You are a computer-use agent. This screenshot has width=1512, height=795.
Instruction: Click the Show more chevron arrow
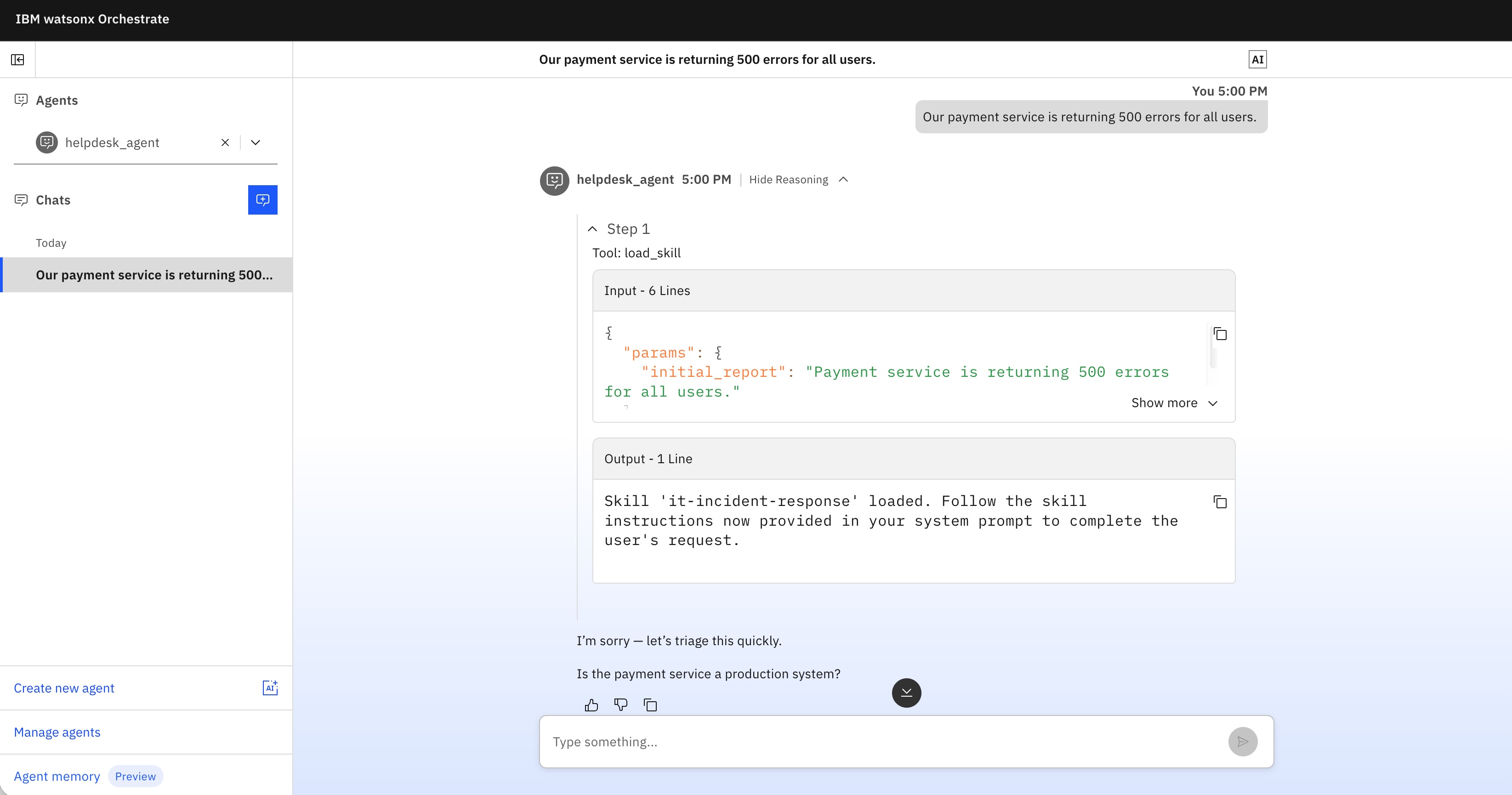pos(1213,403)
